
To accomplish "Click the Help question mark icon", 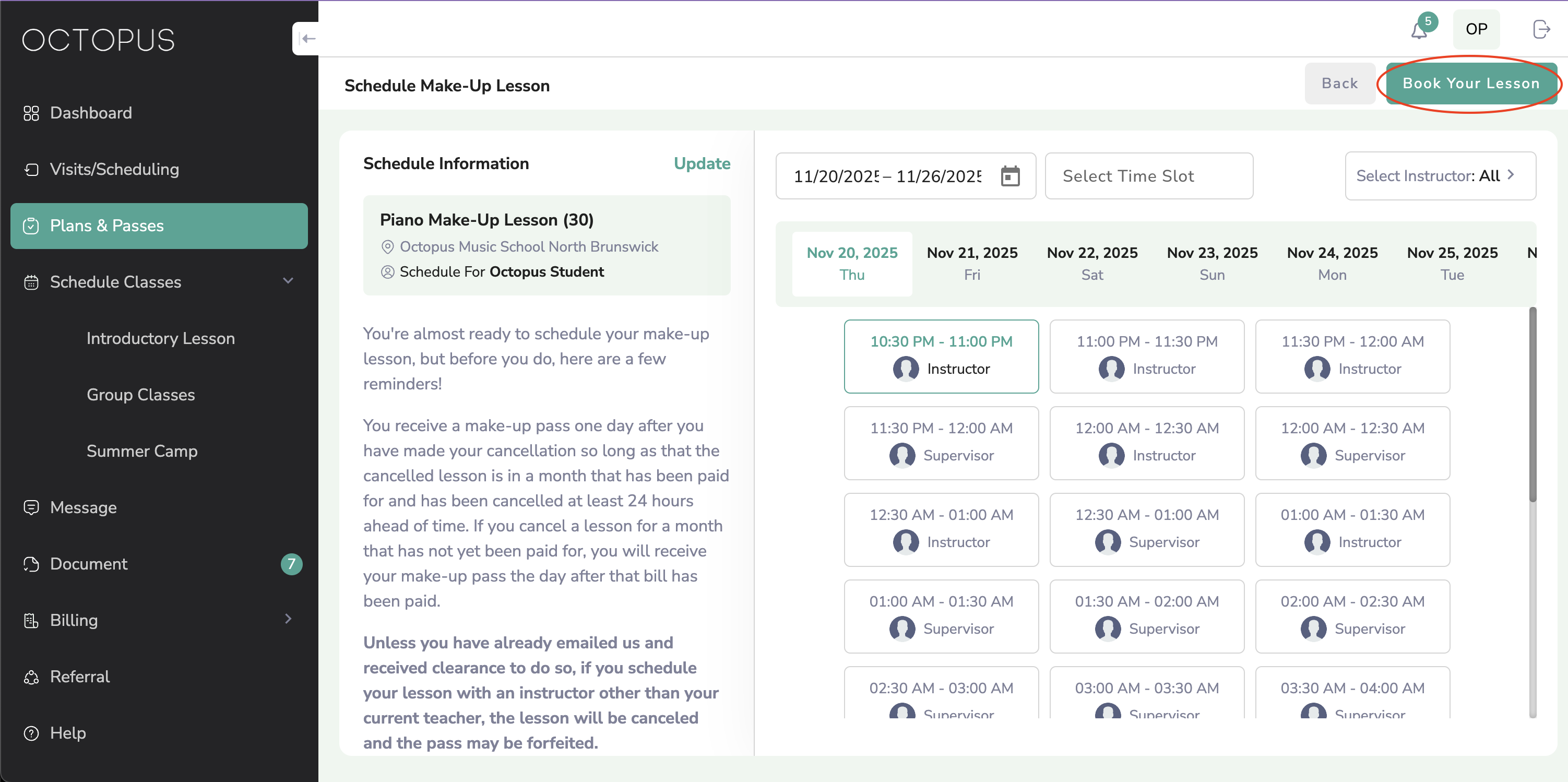I will (x=31, y=733).
